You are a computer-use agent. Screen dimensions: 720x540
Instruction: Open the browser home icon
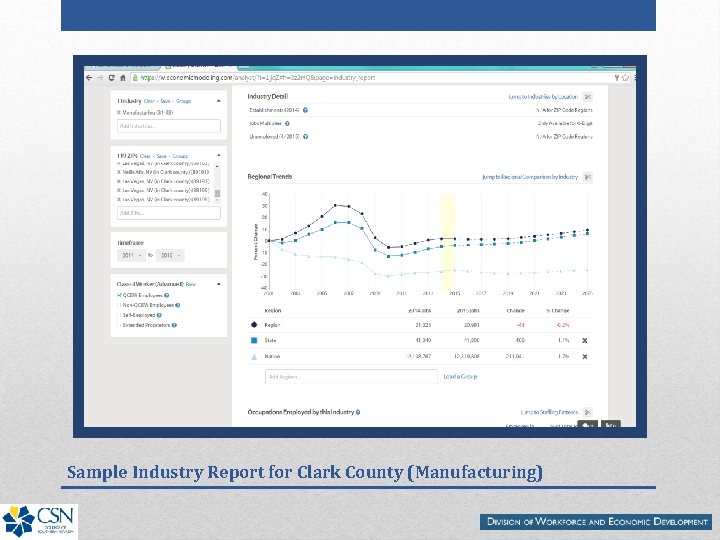tap(123, 78)
